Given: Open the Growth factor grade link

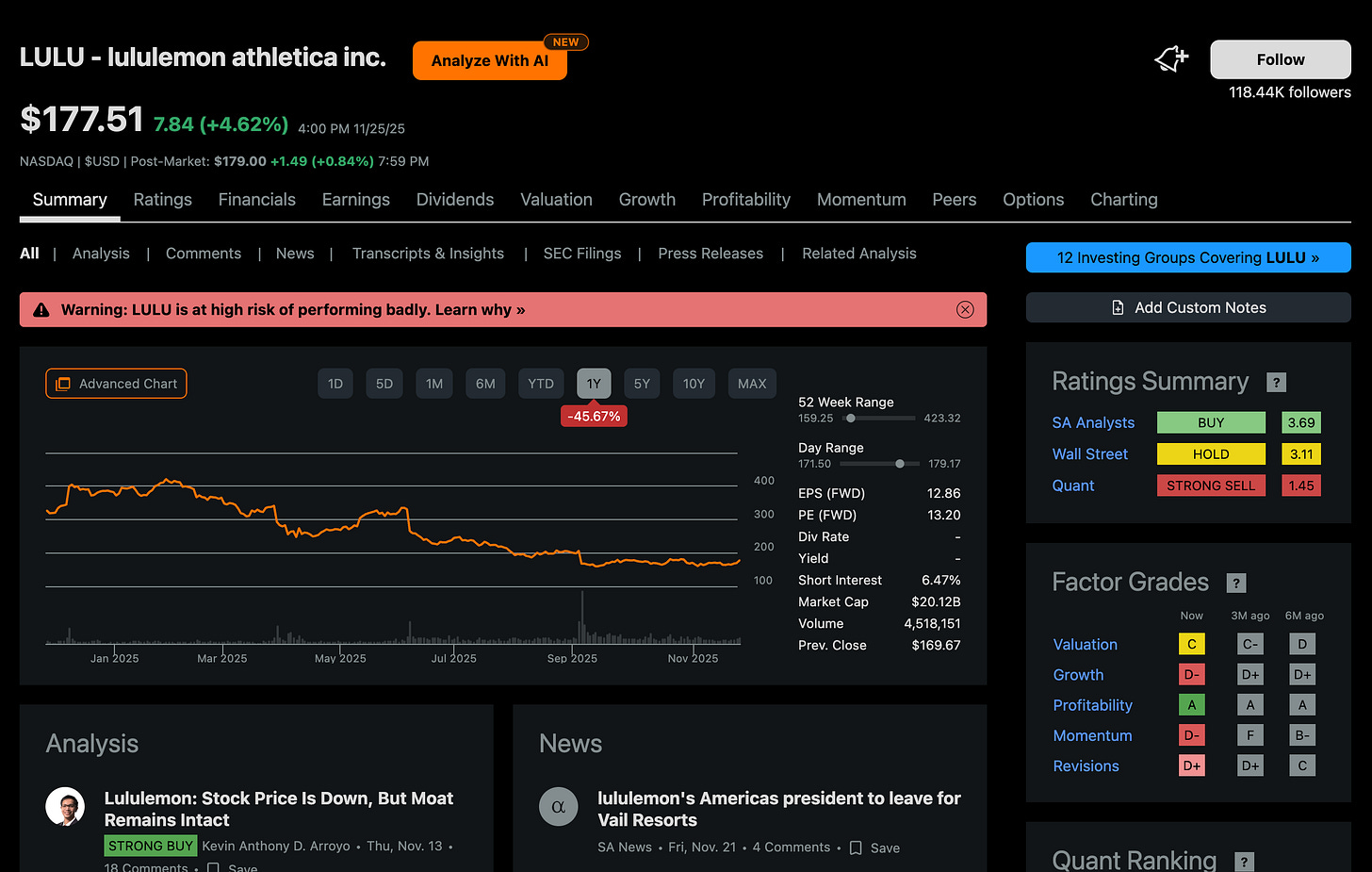Looking at the screenshot, I should pos(1078,675).
